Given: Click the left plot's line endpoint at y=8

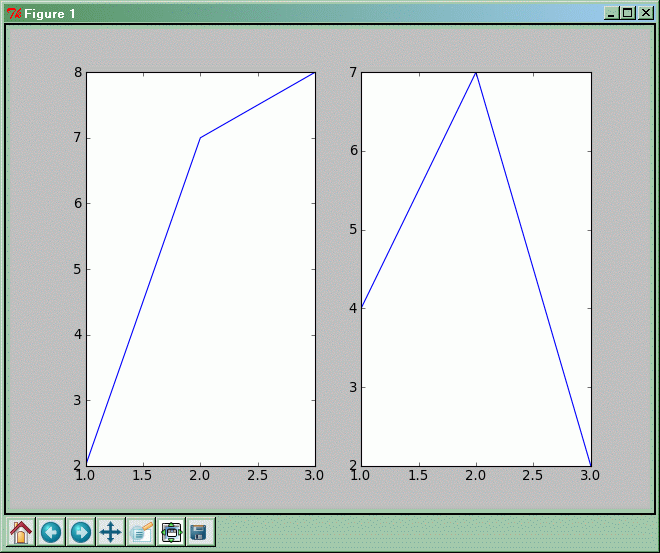Looking at the screenshot, I should 314,73.
